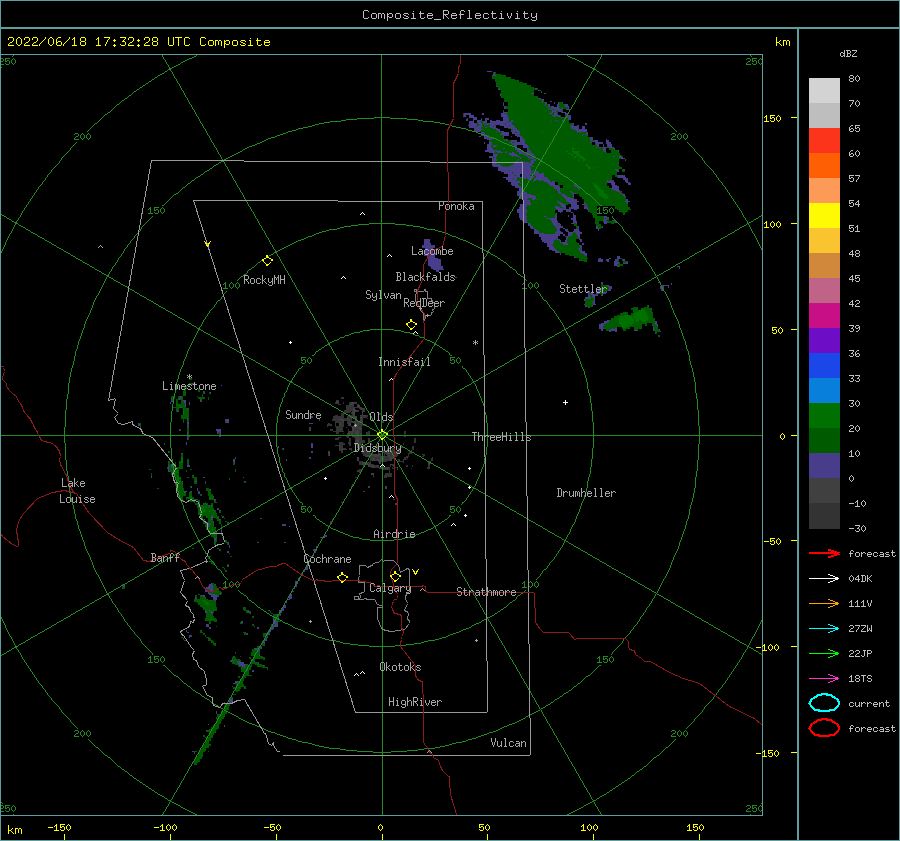900x841 pixels.
Task: Select the red forecast ellipse legend icon
Action: click(x=824, y=728)
